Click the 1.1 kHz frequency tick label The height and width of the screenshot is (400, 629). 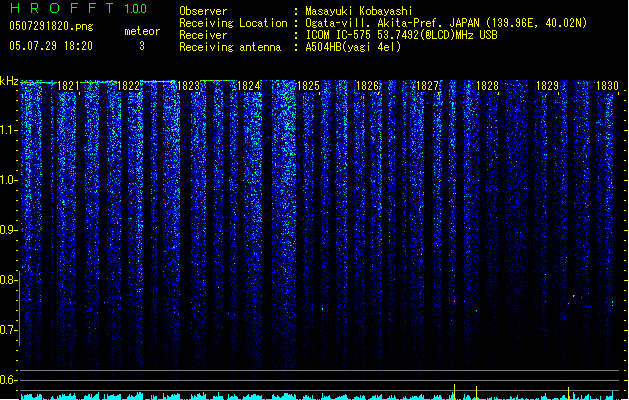[x=8, y=130]
